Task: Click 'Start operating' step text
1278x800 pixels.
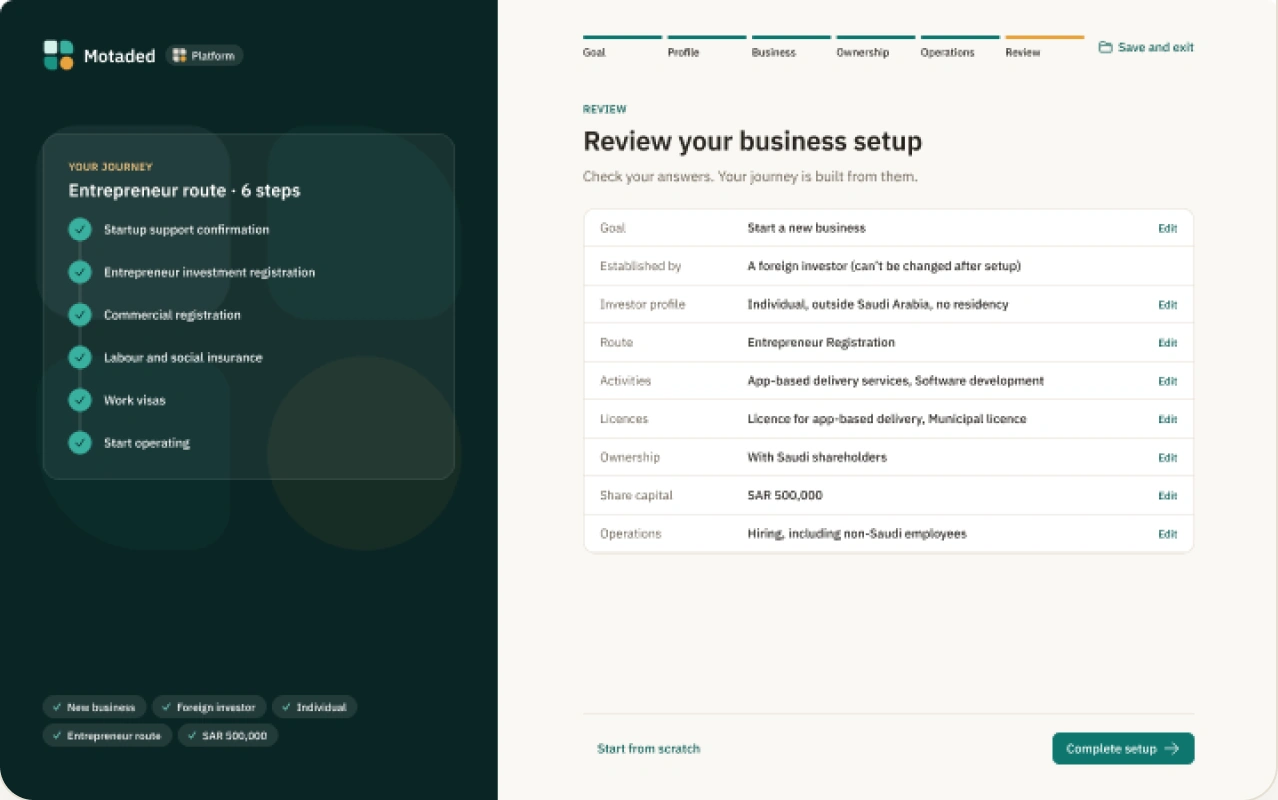Action: (x=147, y=443)
